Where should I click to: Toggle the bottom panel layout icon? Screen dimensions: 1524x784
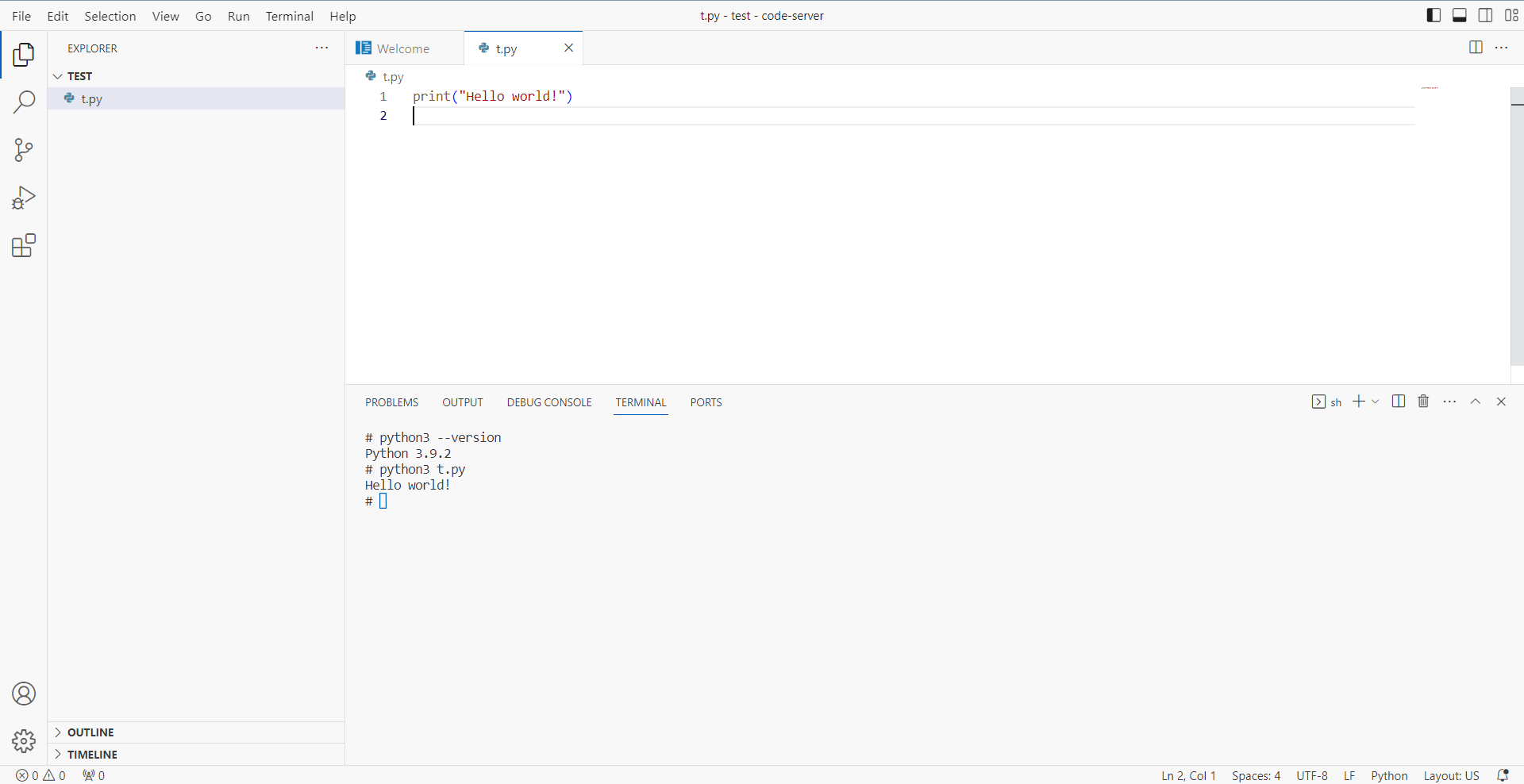click(1459, 15)
